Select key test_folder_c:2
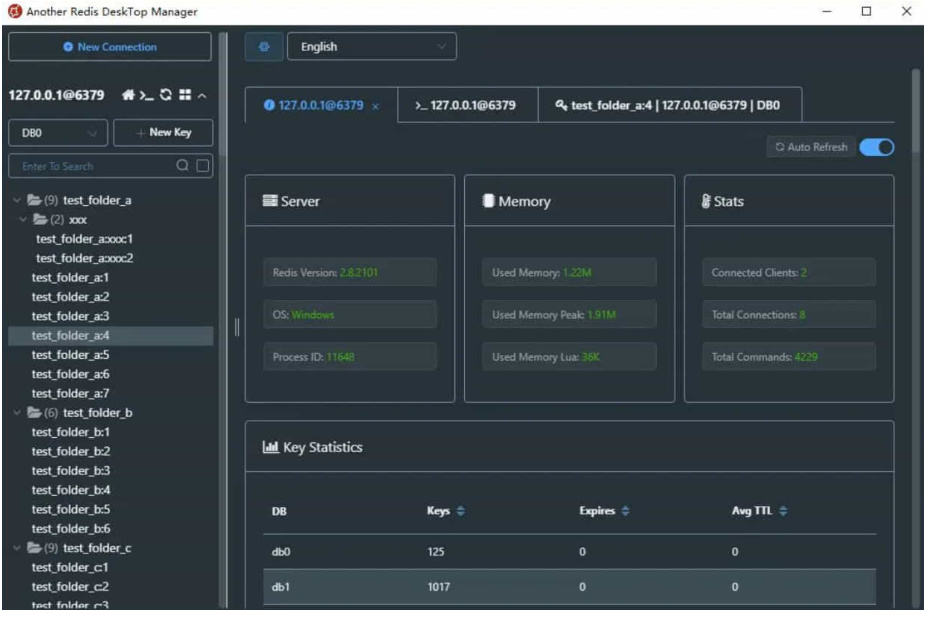Screen dimensions: 929x617 (70, 587)
